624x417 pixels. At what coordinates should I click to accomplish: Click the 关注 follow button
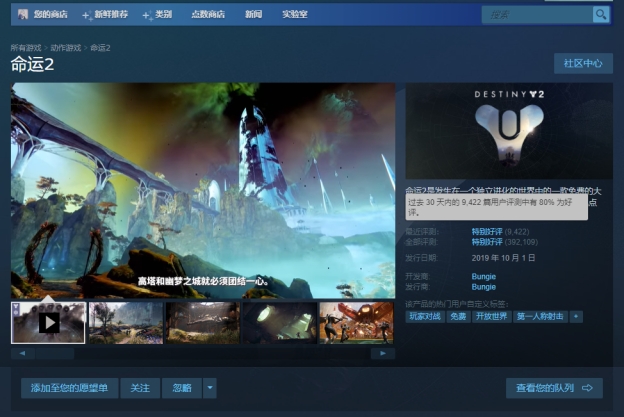tap(140, 388)
